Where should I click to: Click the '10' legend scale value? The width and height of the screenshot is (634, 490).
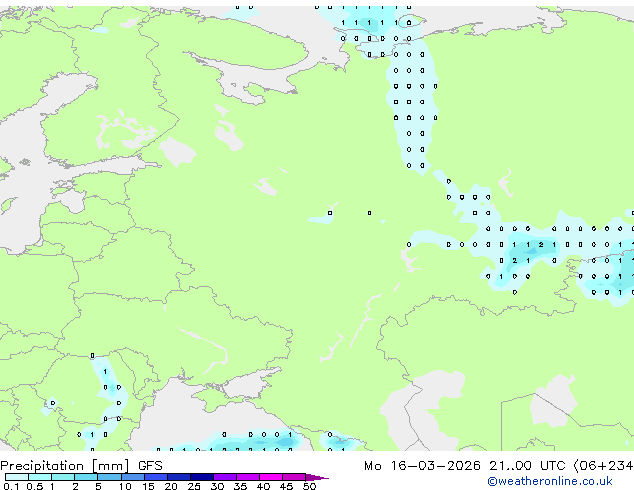(x=125, y=486)
